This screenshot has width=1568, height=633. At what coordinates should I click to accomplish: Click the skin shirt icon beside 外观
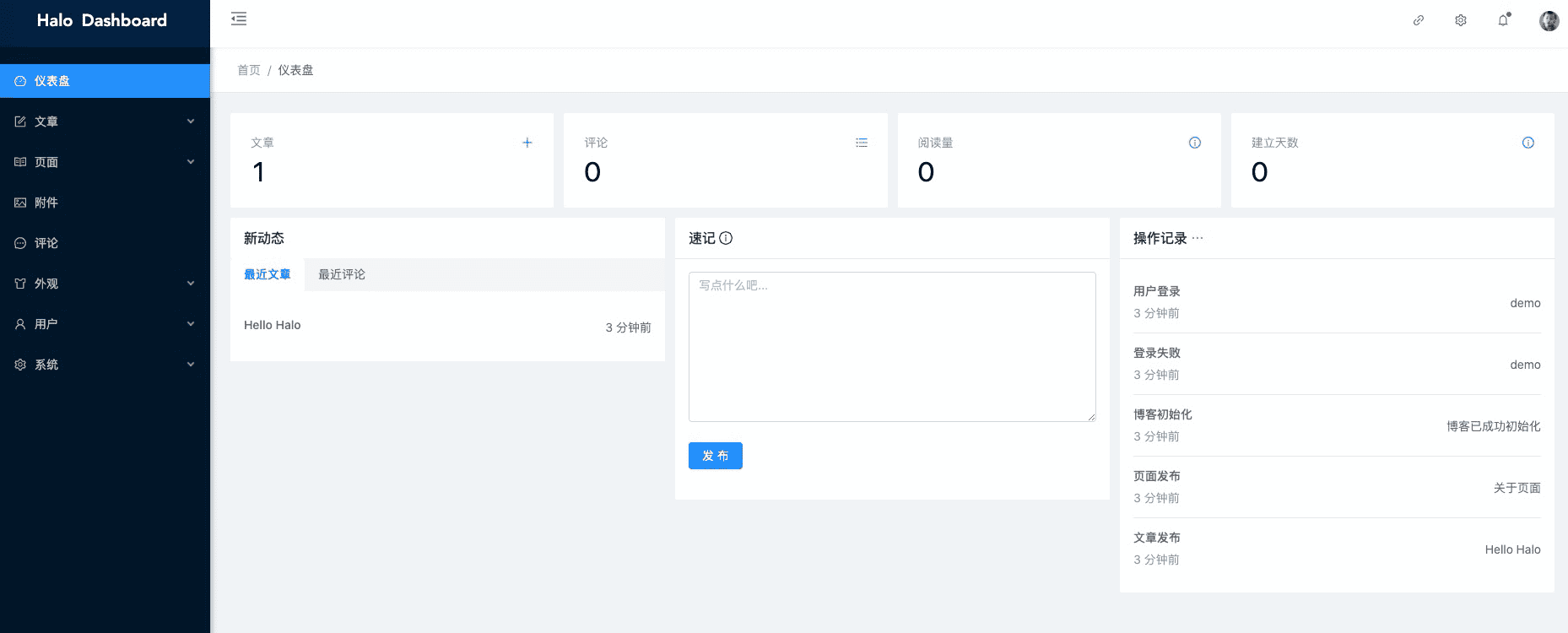click(x=20, y=284)
